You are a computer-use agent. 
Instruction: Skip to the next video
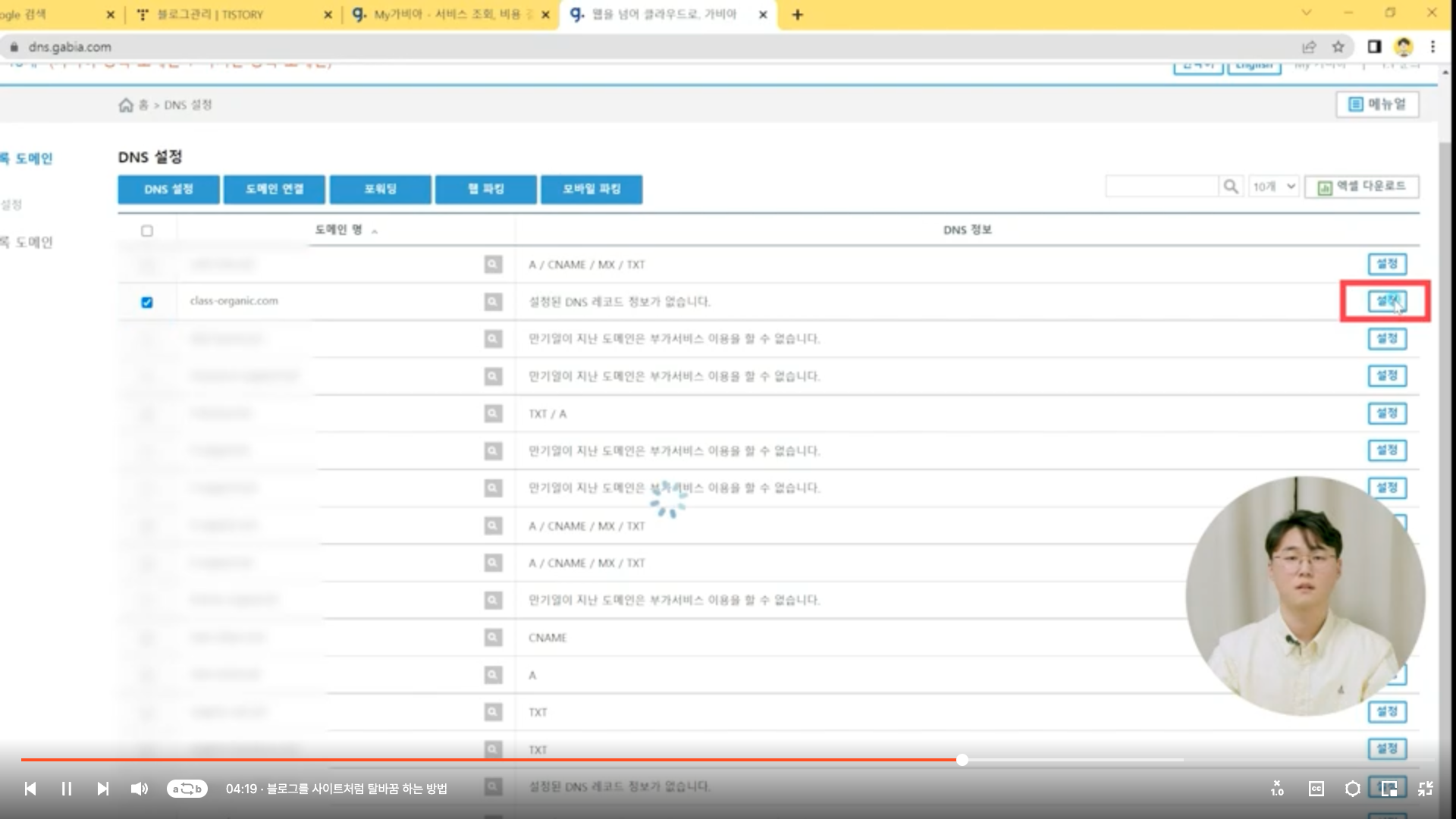(103, 789)
